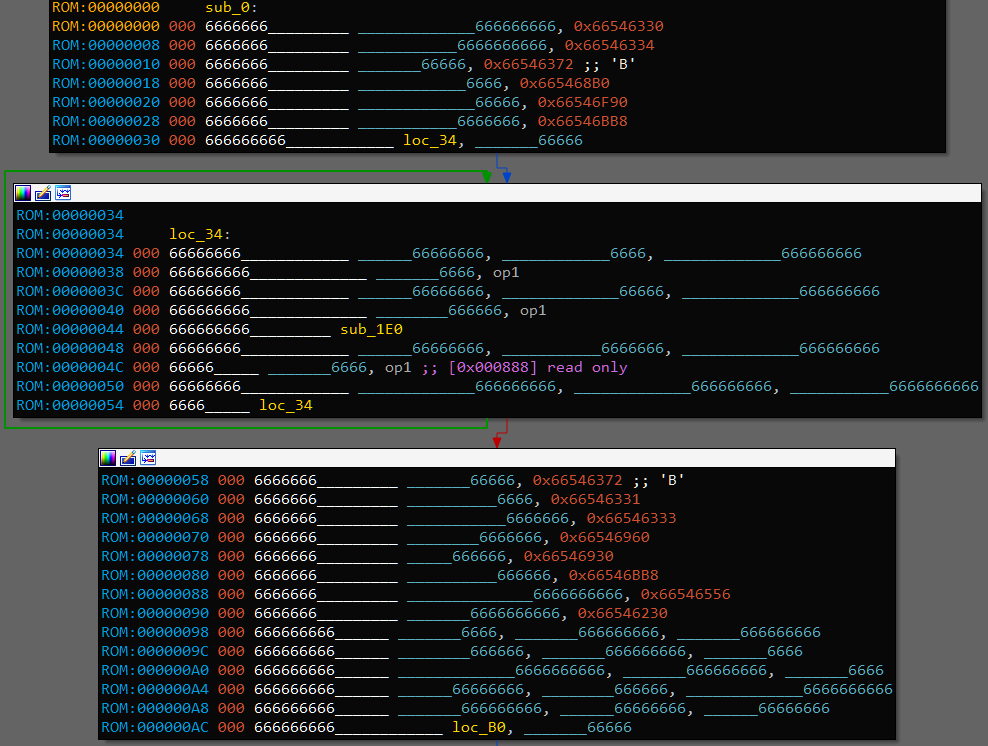988x746 pixels.
Task: Click the immediate value 0x66546230
Action: click(x=622, y=613)
